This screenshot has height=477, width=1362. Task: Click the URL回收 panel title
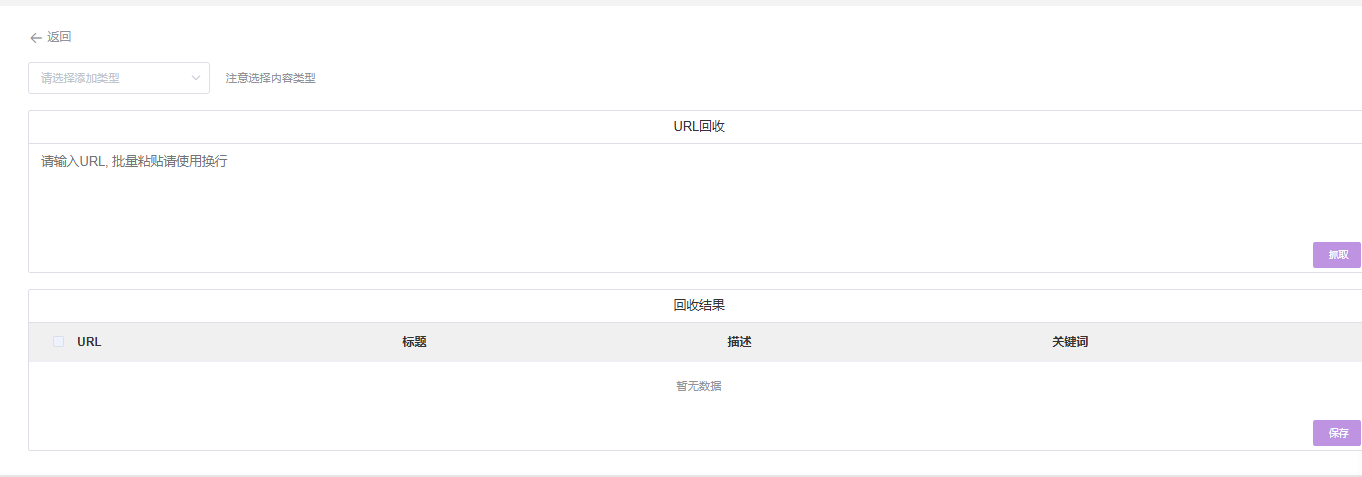click(698, 127)
